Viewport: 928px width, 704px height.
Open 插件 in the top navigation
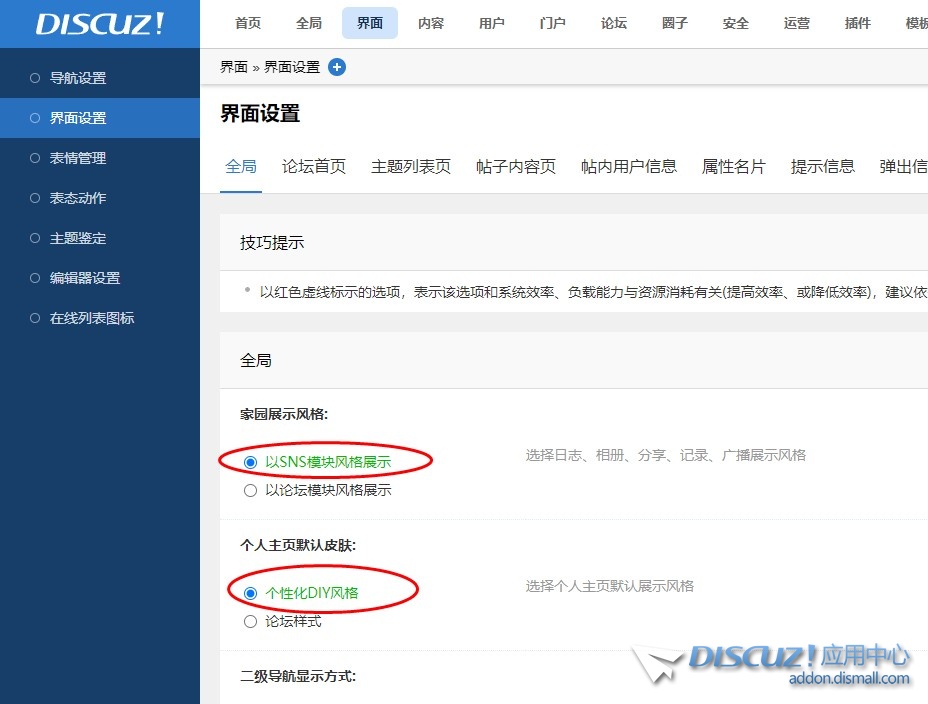click(858, 23)
